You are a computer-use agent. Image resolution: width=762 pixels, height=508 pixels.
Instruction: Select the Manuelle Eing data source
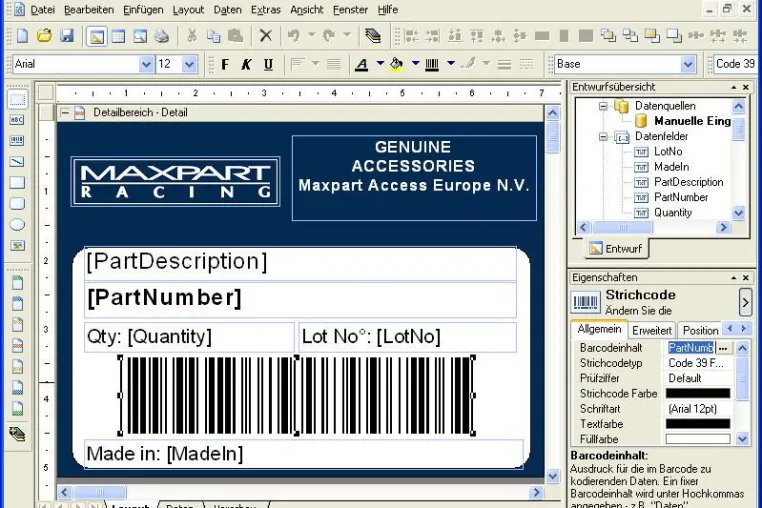click(692, 121)
